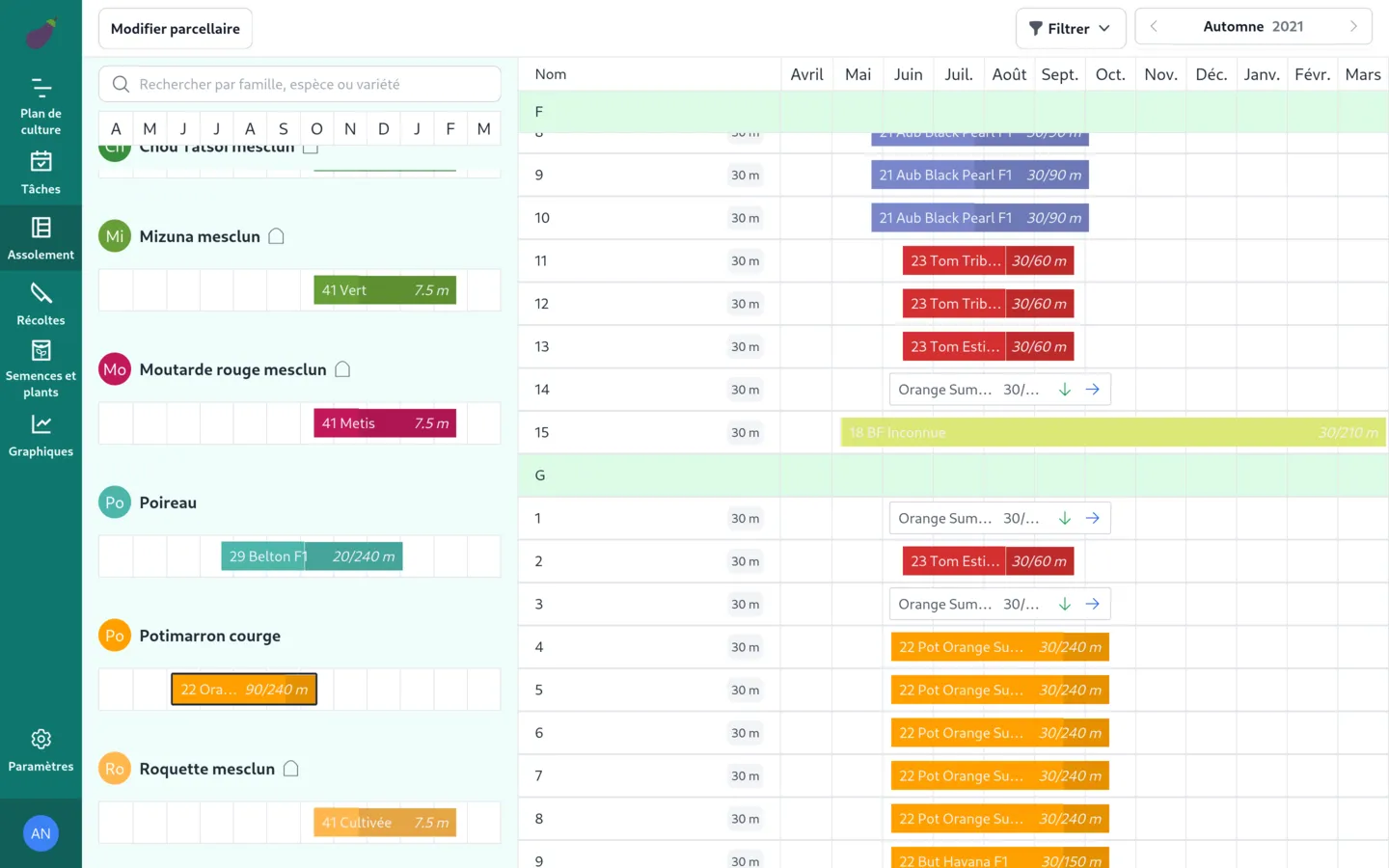Select month N in crop timeline header
The height and width of the screenshot is (868, 1389).
350,128
